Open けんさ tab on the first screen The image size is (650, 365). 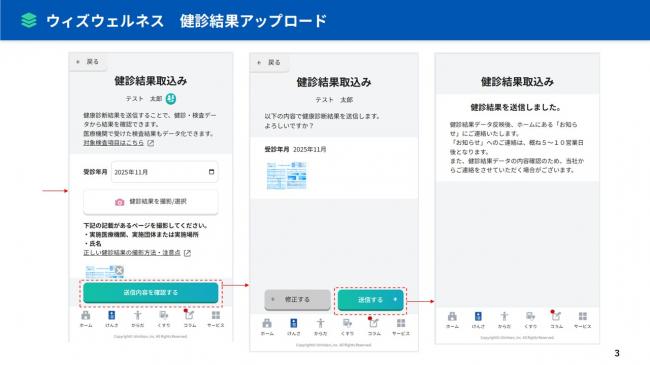click(x=112, y=319)
